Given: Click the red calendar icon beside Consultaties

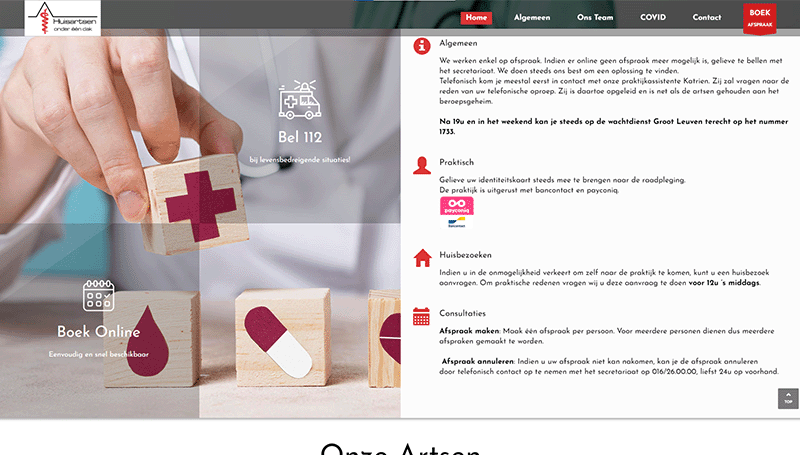Looking at the screenshot, I should (x=421, y=316).
